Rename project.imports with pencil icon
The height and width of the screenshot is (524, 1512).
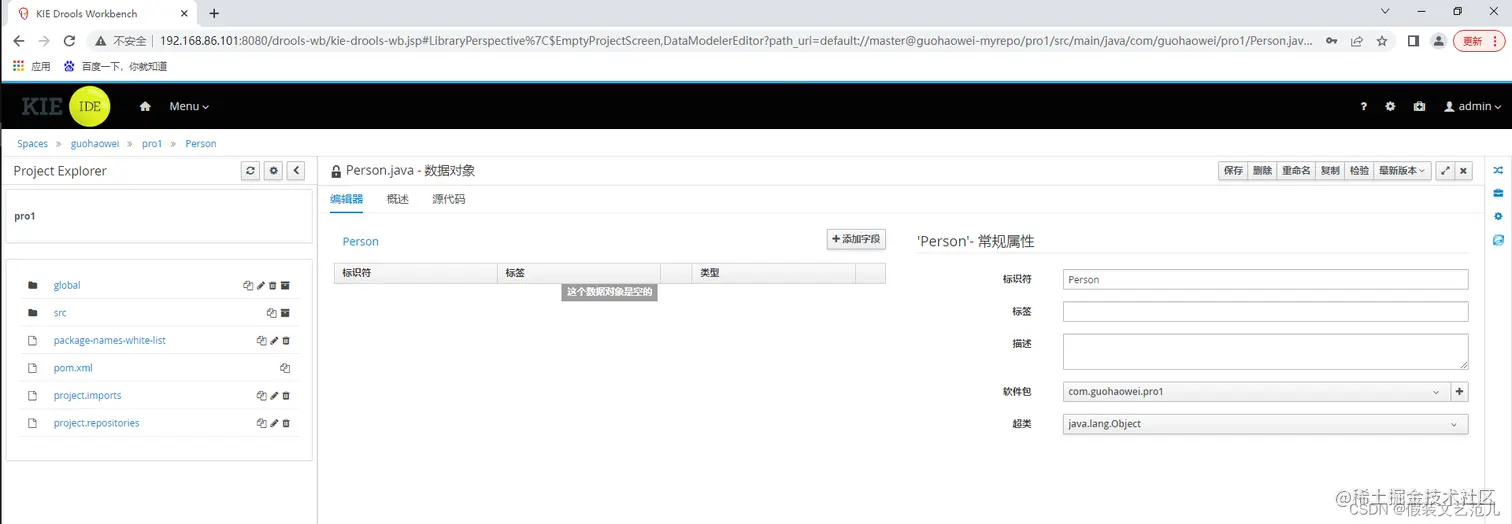274,395
